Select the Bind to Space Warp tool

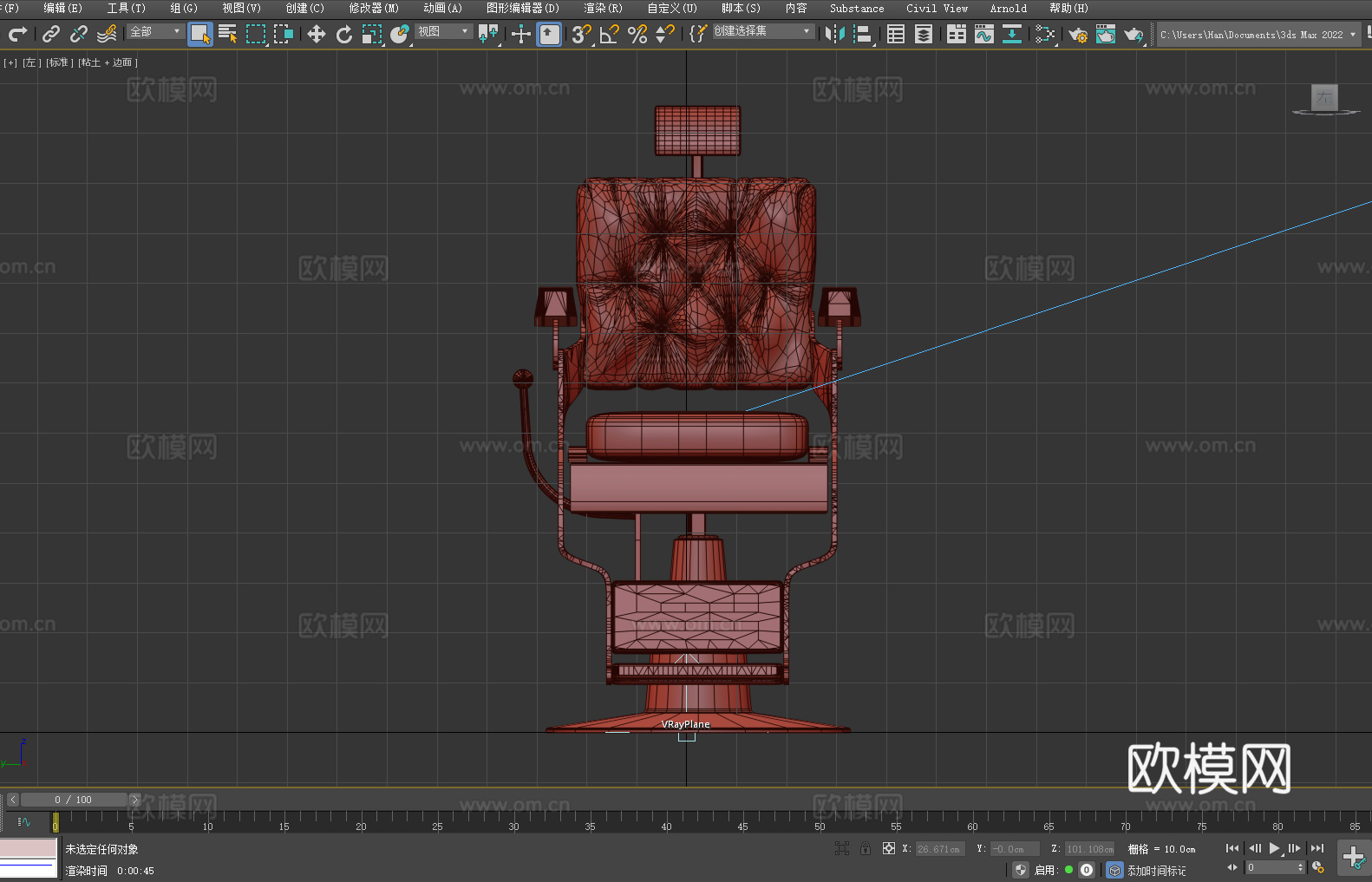pos(107,34)
